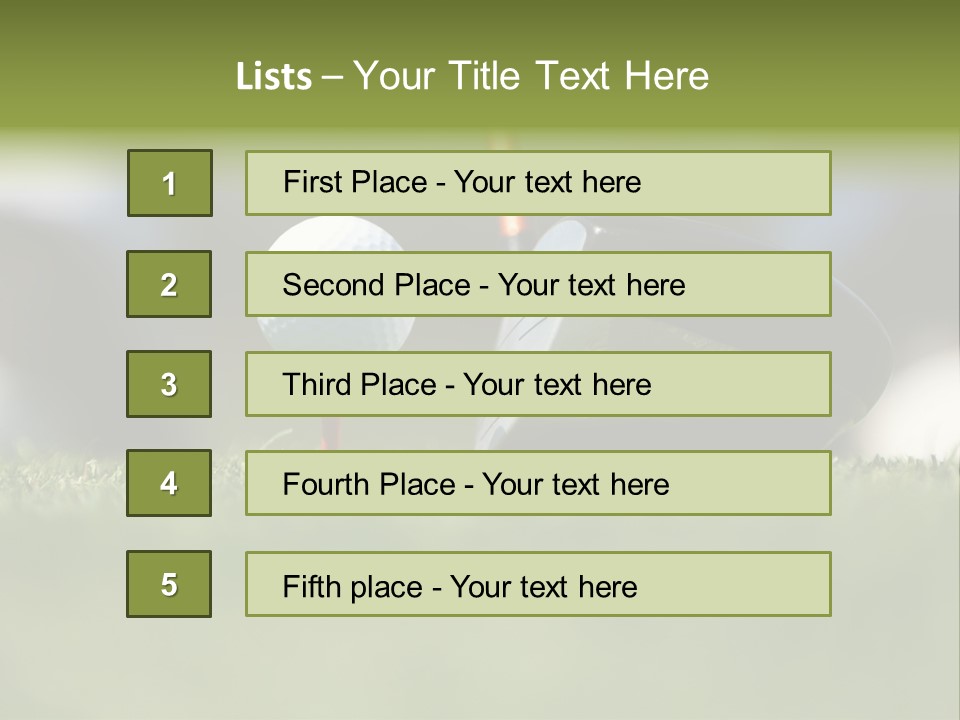Click the Fifth place text box

pos(538,584)
